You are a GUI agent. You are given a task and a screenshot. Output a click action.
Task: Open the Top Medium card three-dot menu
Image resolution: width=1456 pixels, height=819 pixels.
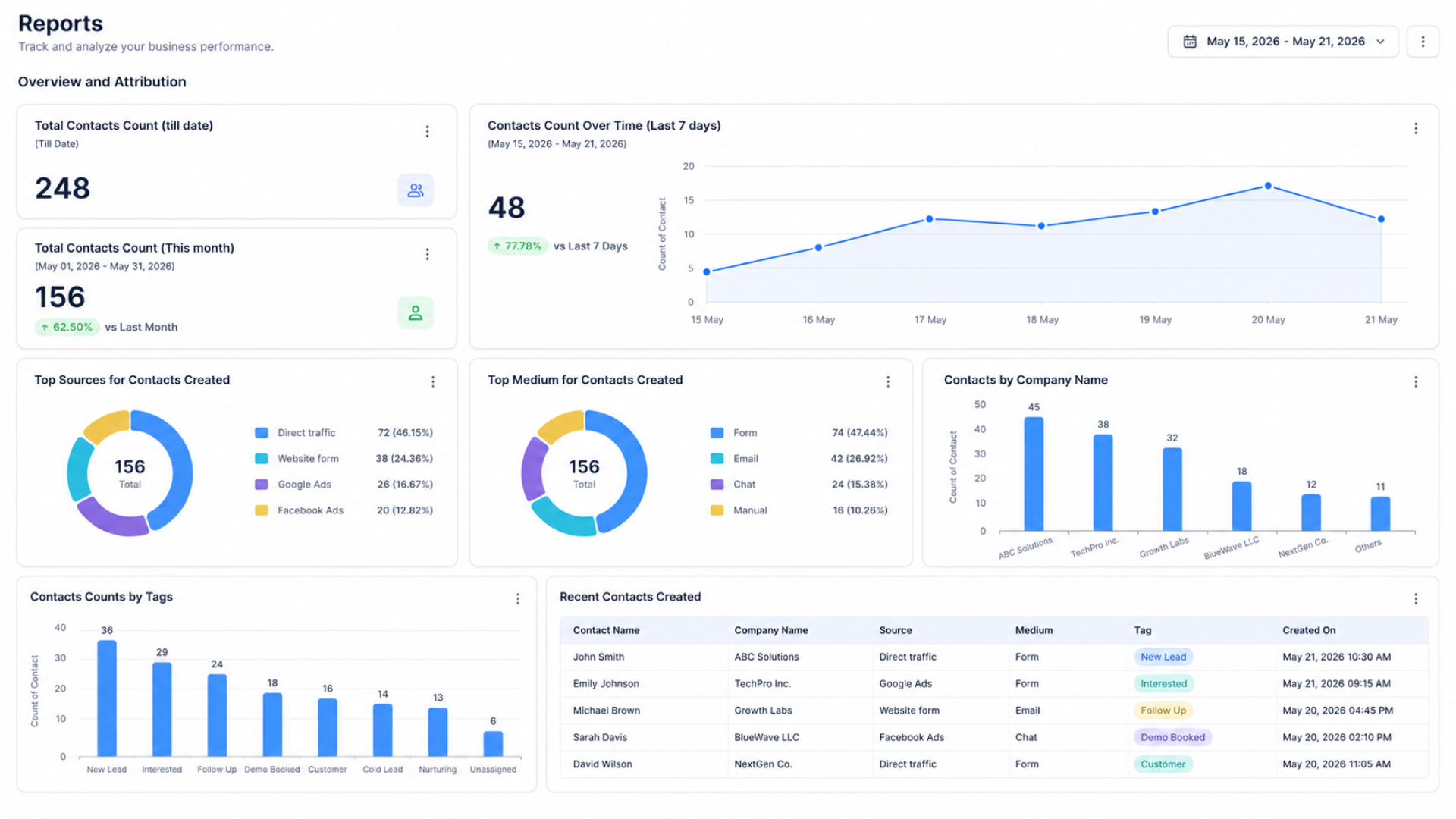(888, 381)
